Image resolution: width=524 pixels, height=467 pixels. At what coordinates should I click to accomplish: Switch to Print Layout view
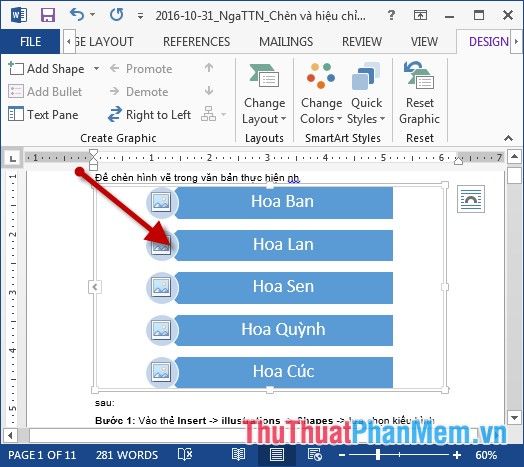click(x=277, y=455)
